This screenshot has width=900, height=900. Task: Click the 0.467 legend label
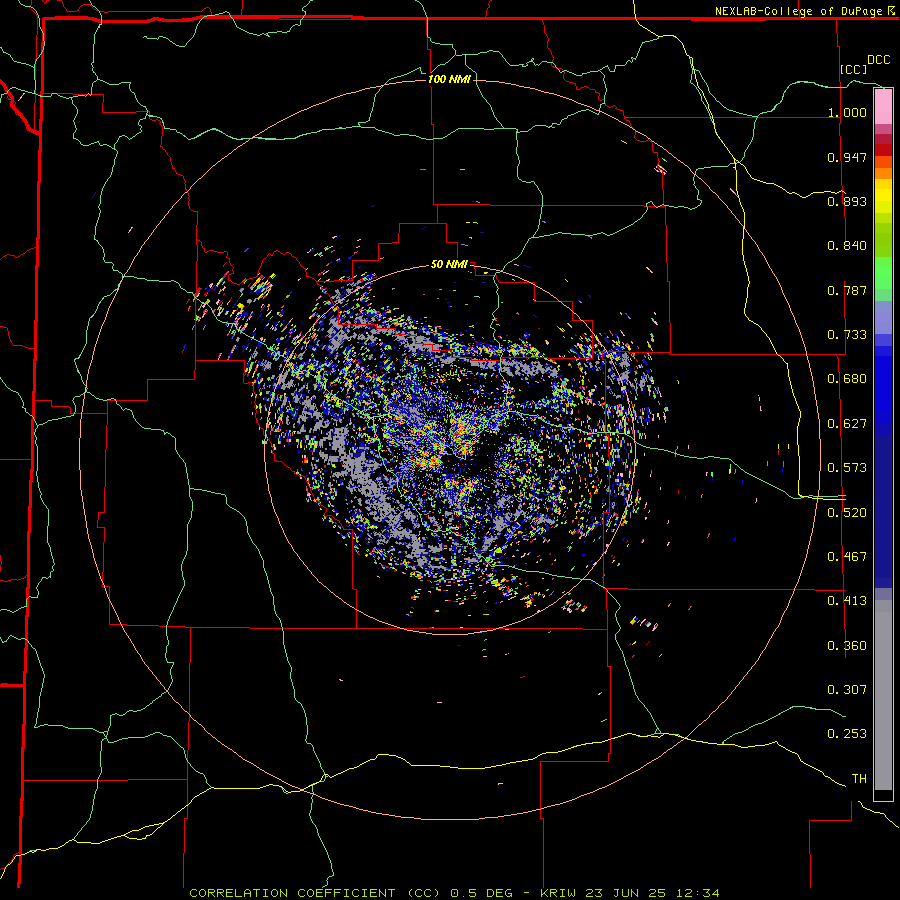pos(847,557)
